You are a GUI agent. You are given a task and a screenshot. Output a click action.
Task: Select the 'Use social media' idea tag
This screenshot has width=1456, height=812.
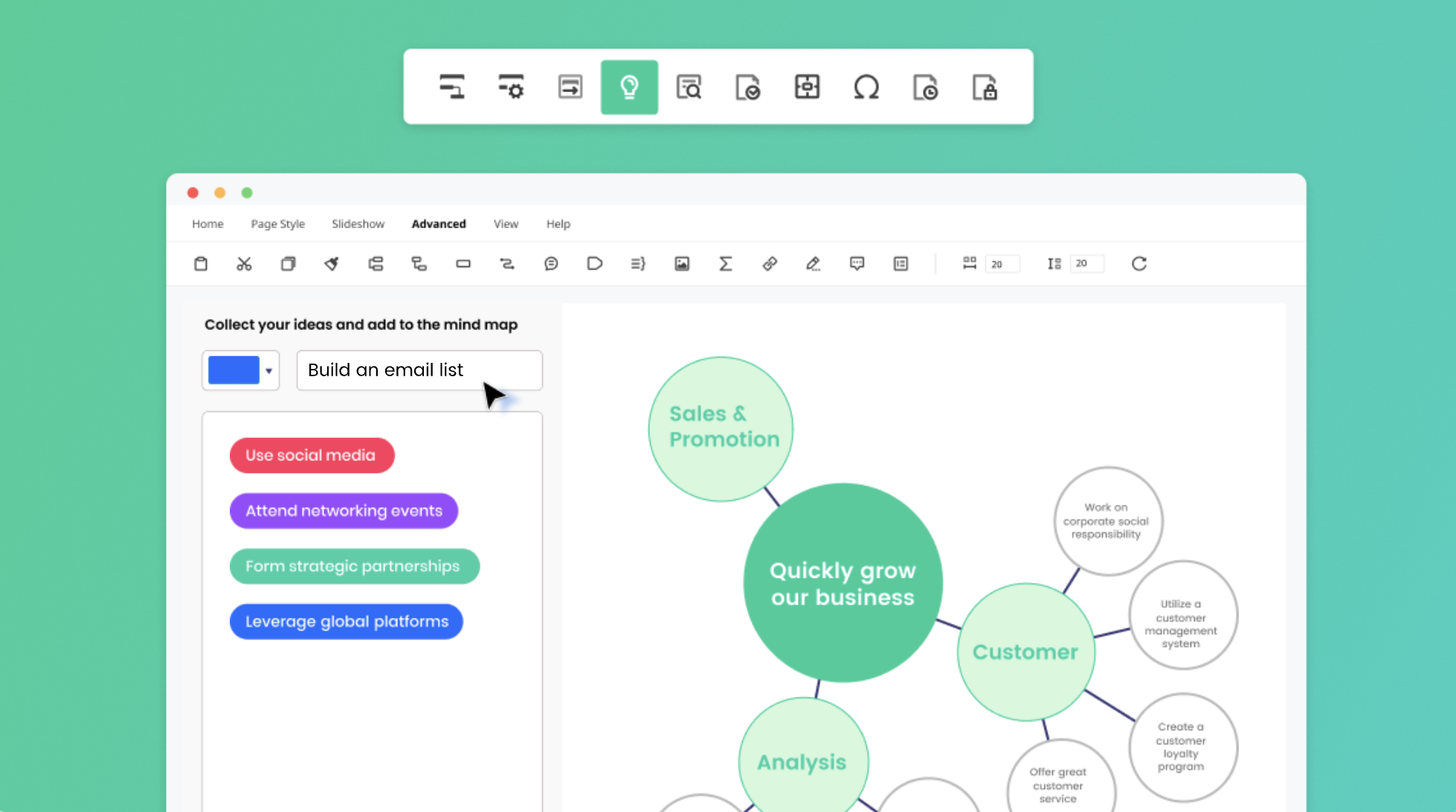(x=311, y=455)
